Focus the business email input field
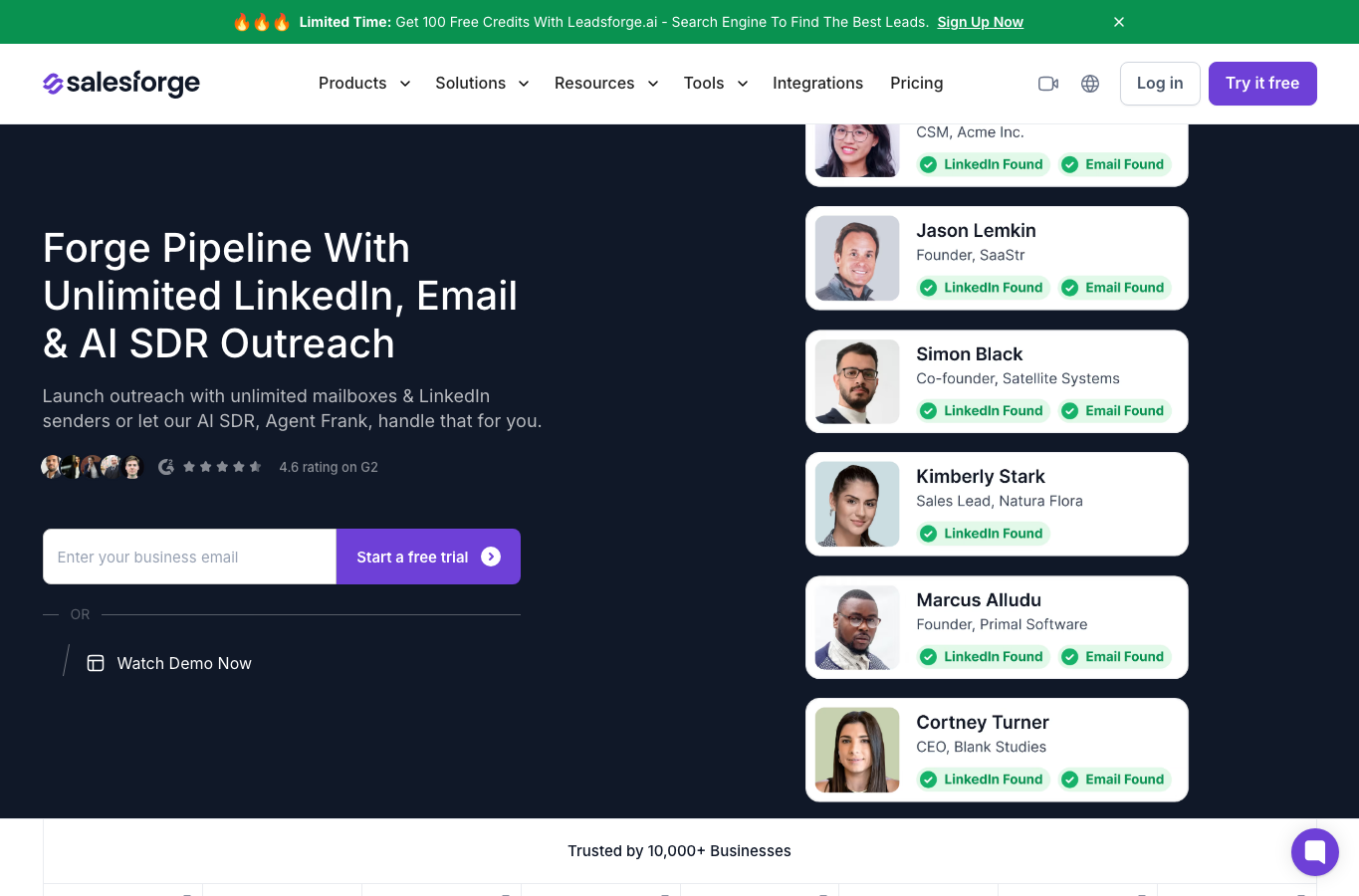Image resolution: width=1359 pixels, height=896 pixels. coord(189,557)
